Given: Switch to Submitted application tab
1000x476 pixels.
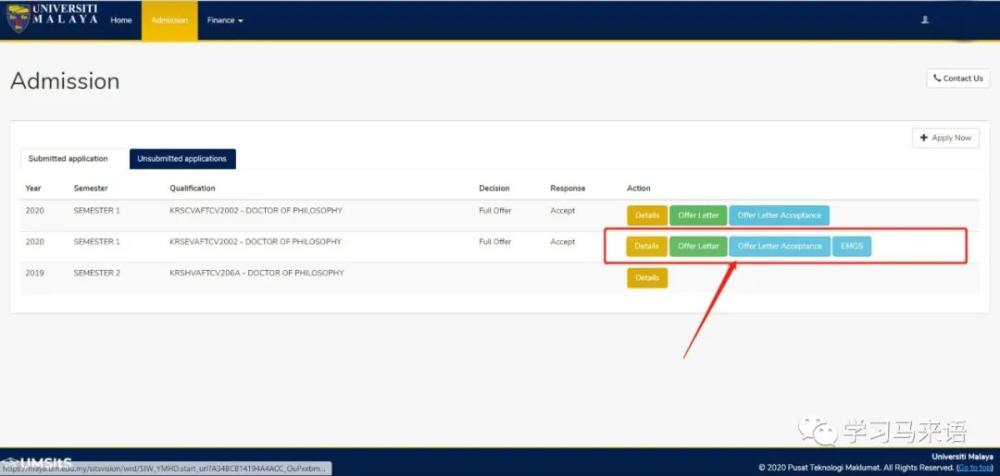Looking at the screenshot, I should point(68,159).
